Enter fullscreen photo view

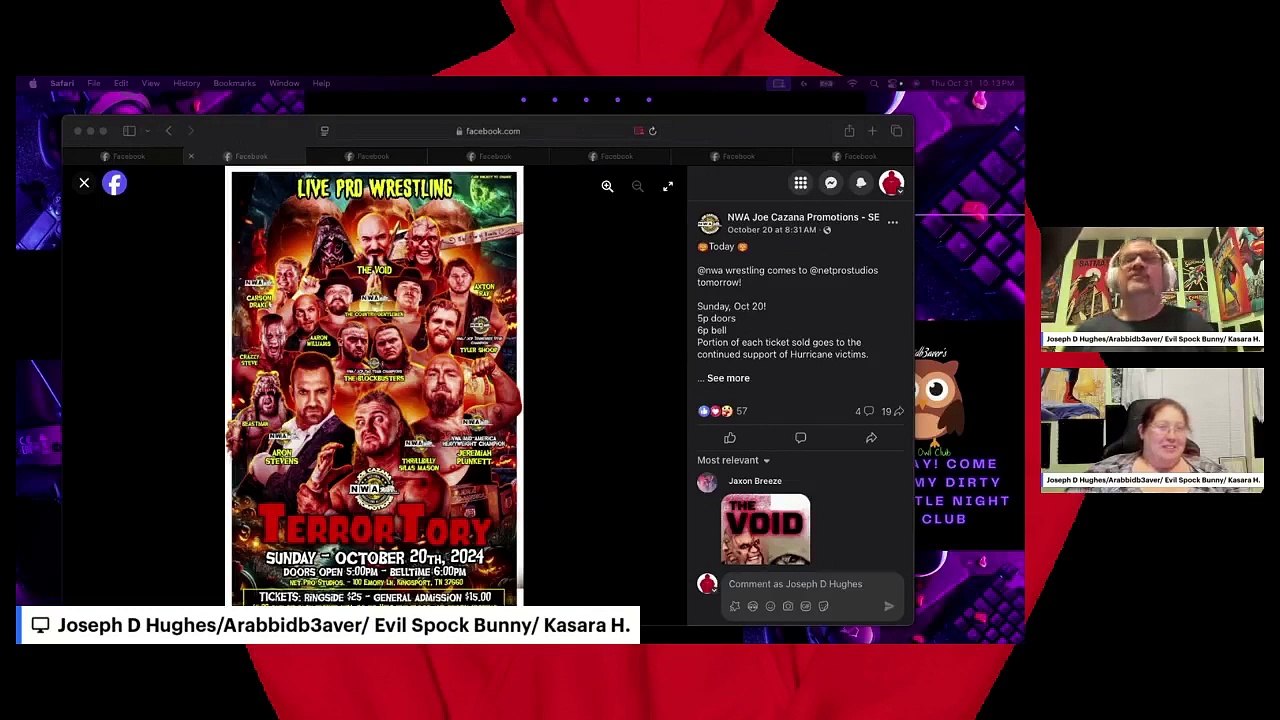point(668,186)
